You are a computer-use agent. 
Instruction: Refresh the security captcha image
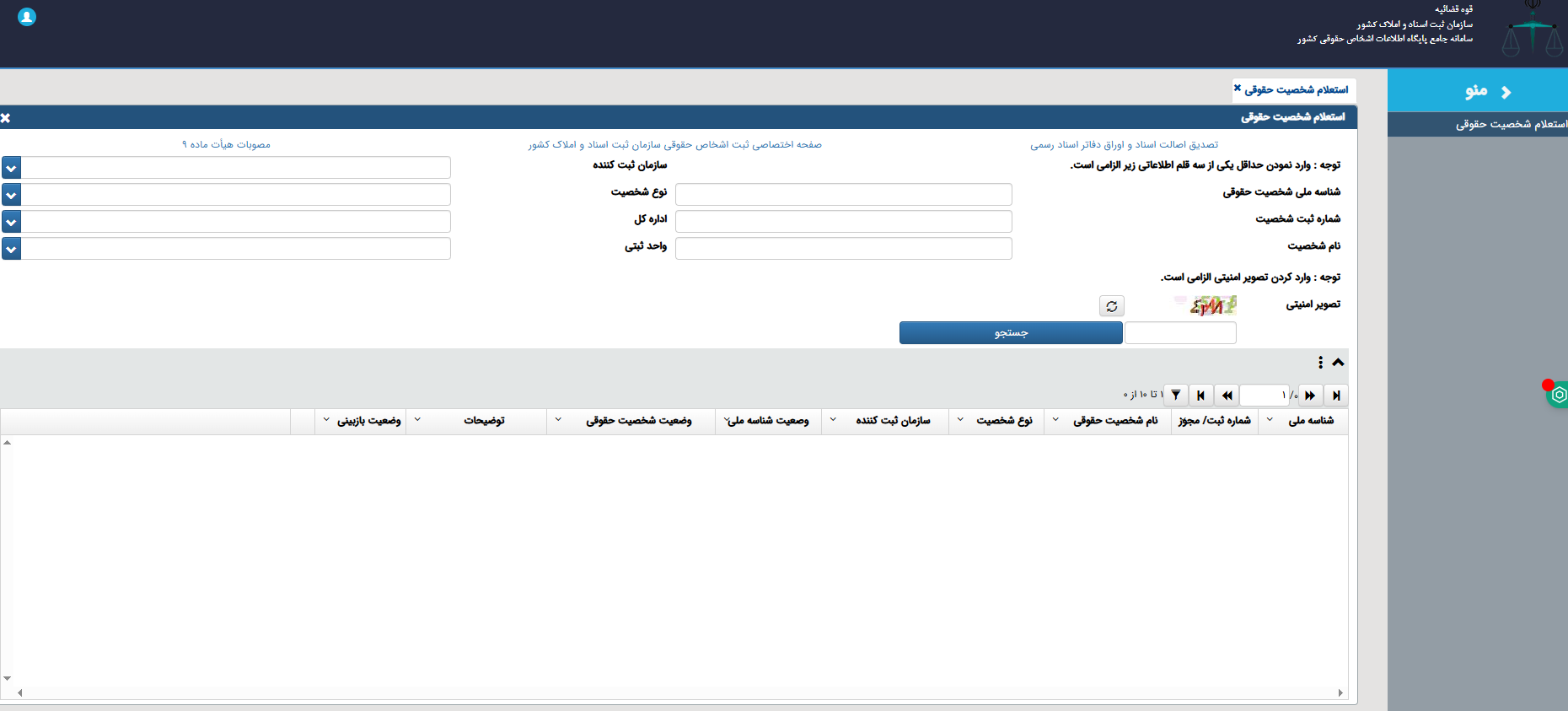[x=1111, y=306]
